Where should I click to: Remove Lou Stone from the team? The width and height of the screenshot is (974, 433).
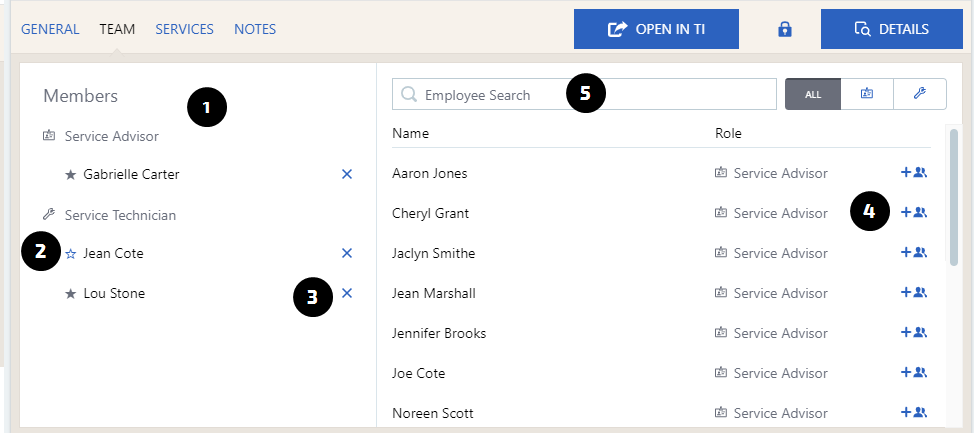(x=347, y=293)
